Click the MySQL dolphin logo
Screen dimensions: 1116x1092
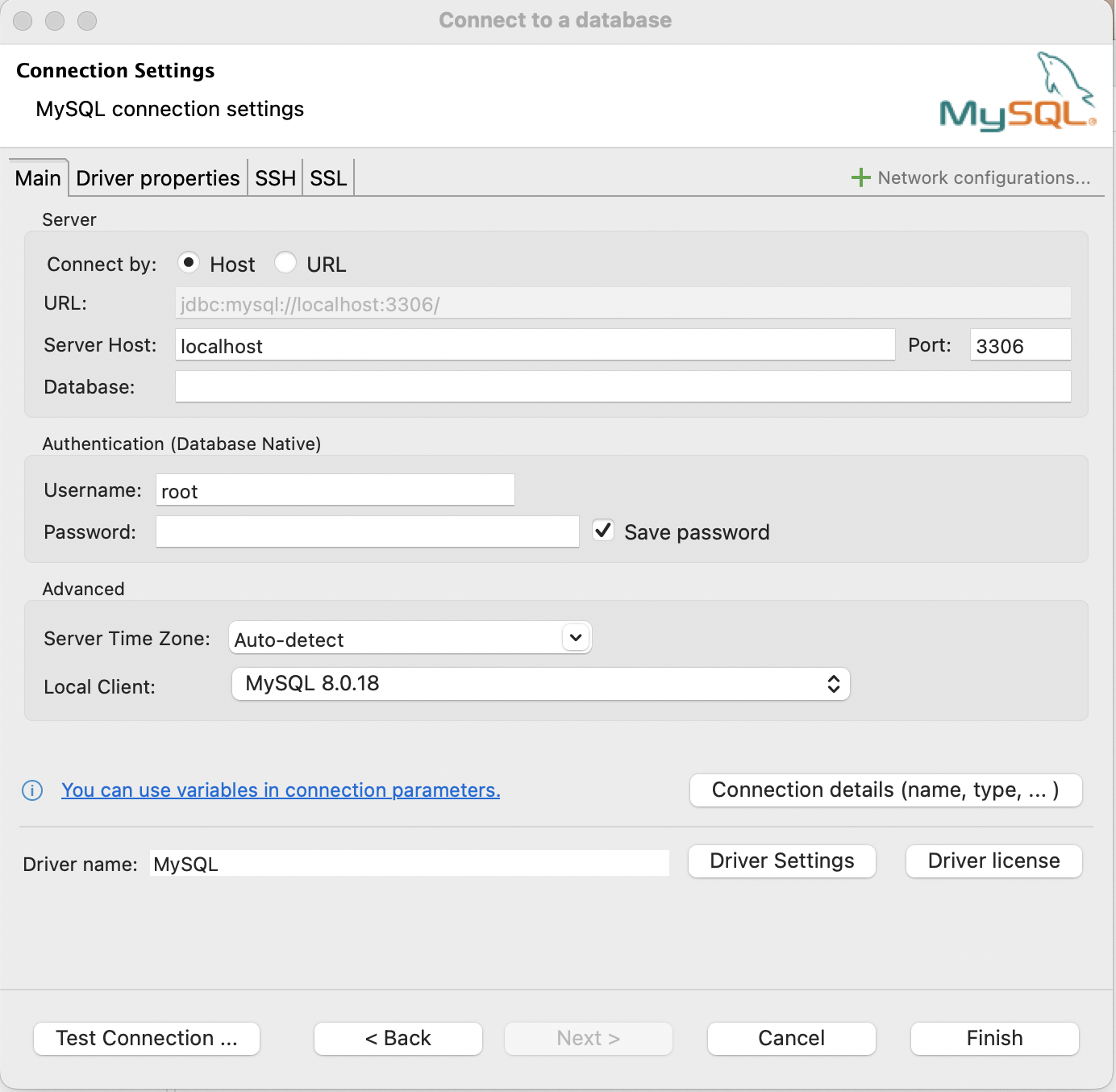pyautogui.click(x=1018, y=91)
